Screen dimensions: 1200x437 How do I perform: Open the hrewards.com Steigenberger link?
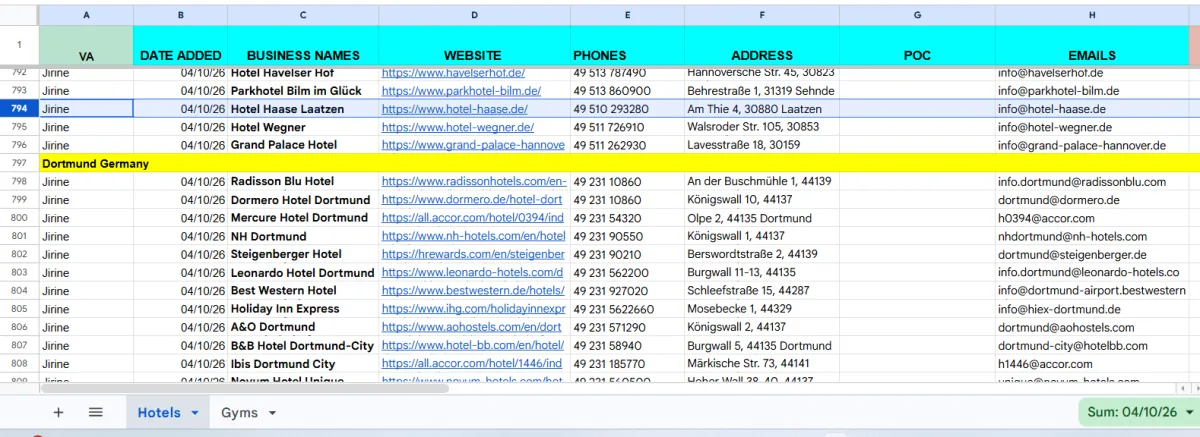pos(474,254)
